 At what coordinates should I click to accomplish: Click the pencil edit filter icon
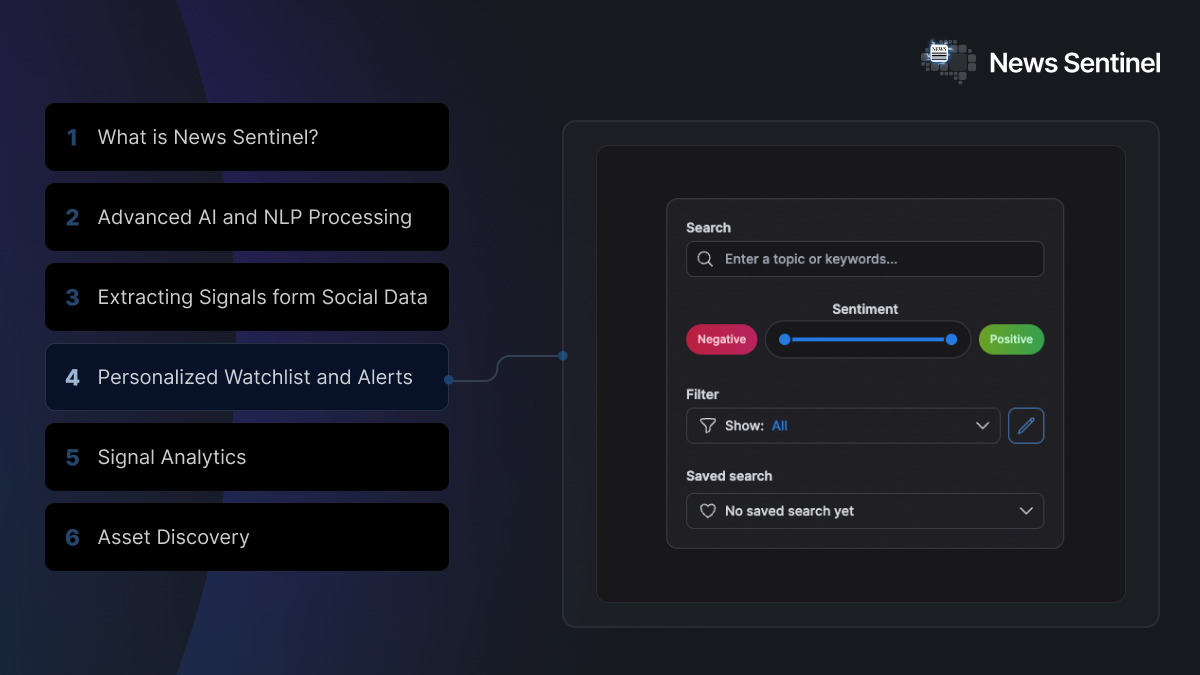[1026, 426]
